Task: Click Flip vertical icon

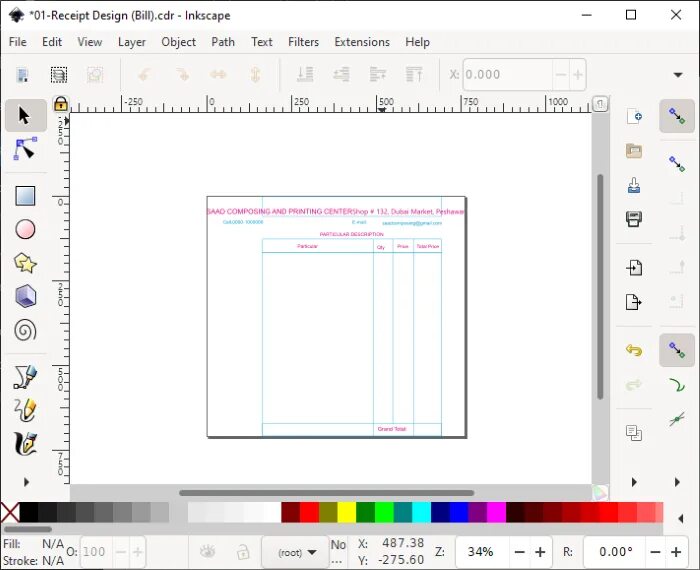Action: tap(255, 75)
